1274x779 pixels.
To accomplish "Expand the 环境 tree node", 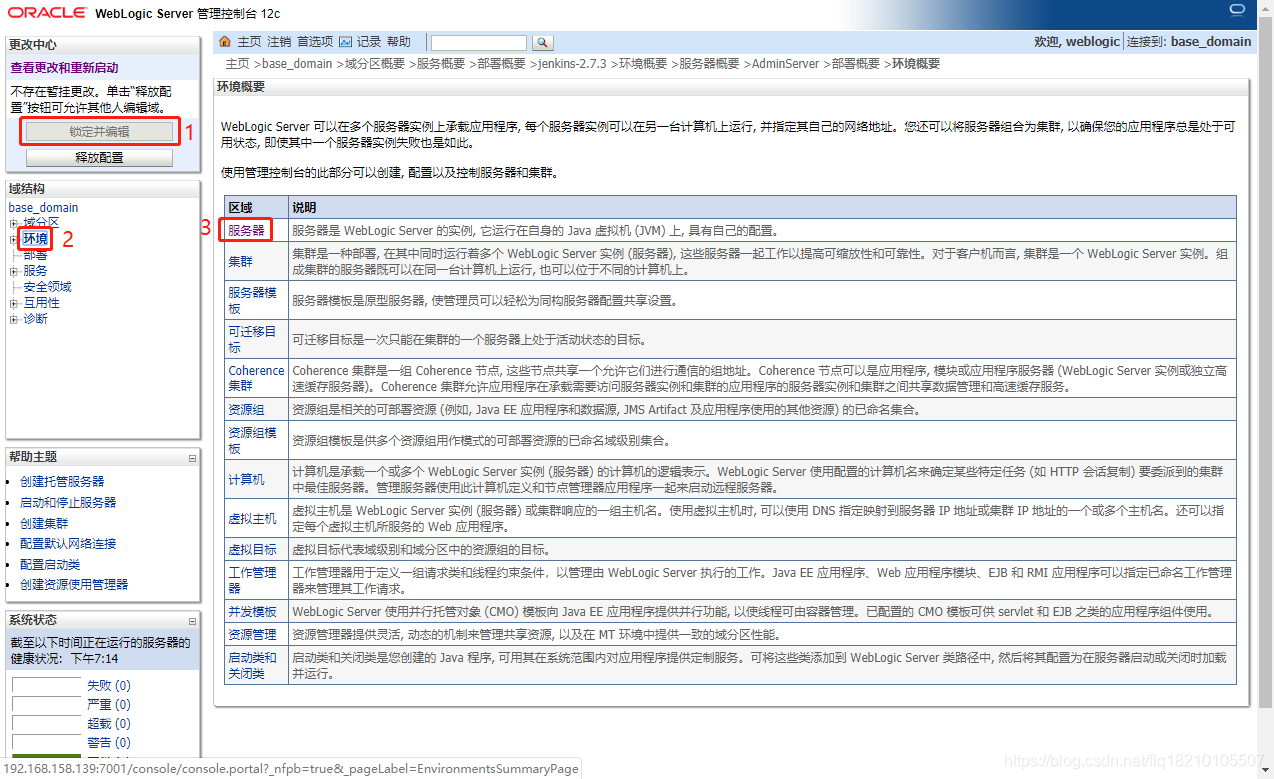I will [14, 239].
